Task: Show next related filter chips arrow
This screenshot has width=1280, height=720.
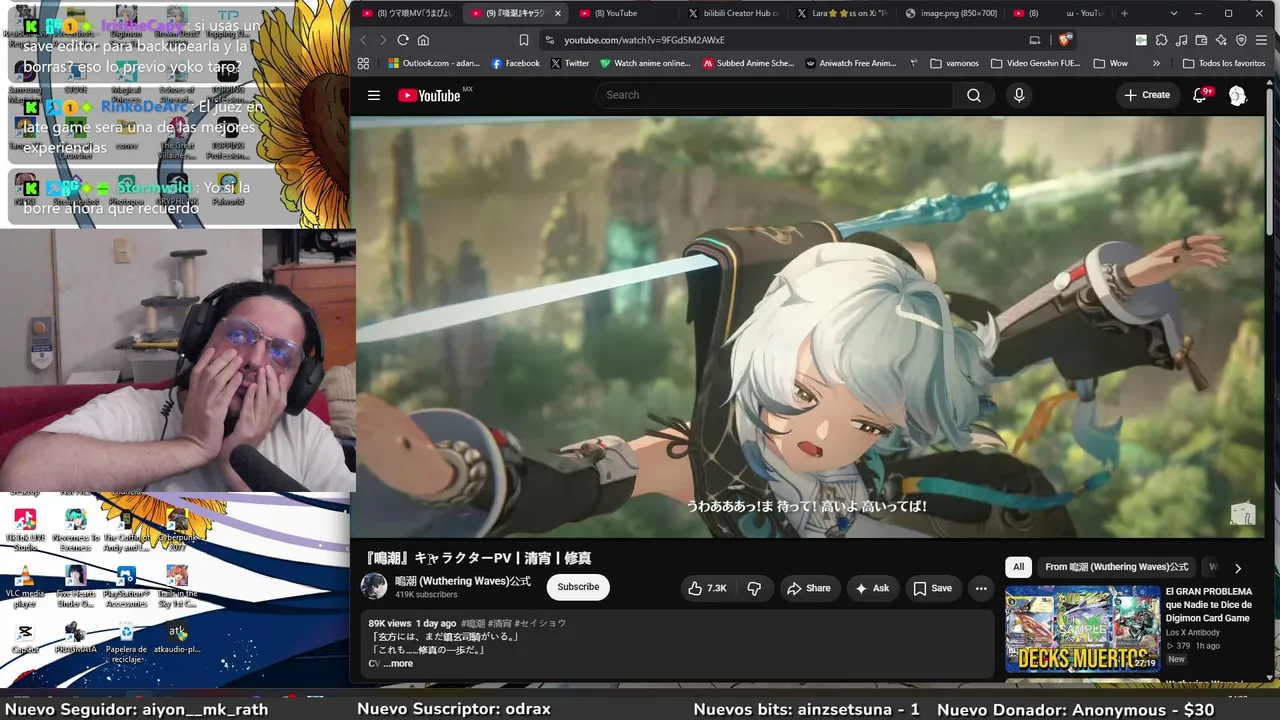Action: tap(1237, 568)
